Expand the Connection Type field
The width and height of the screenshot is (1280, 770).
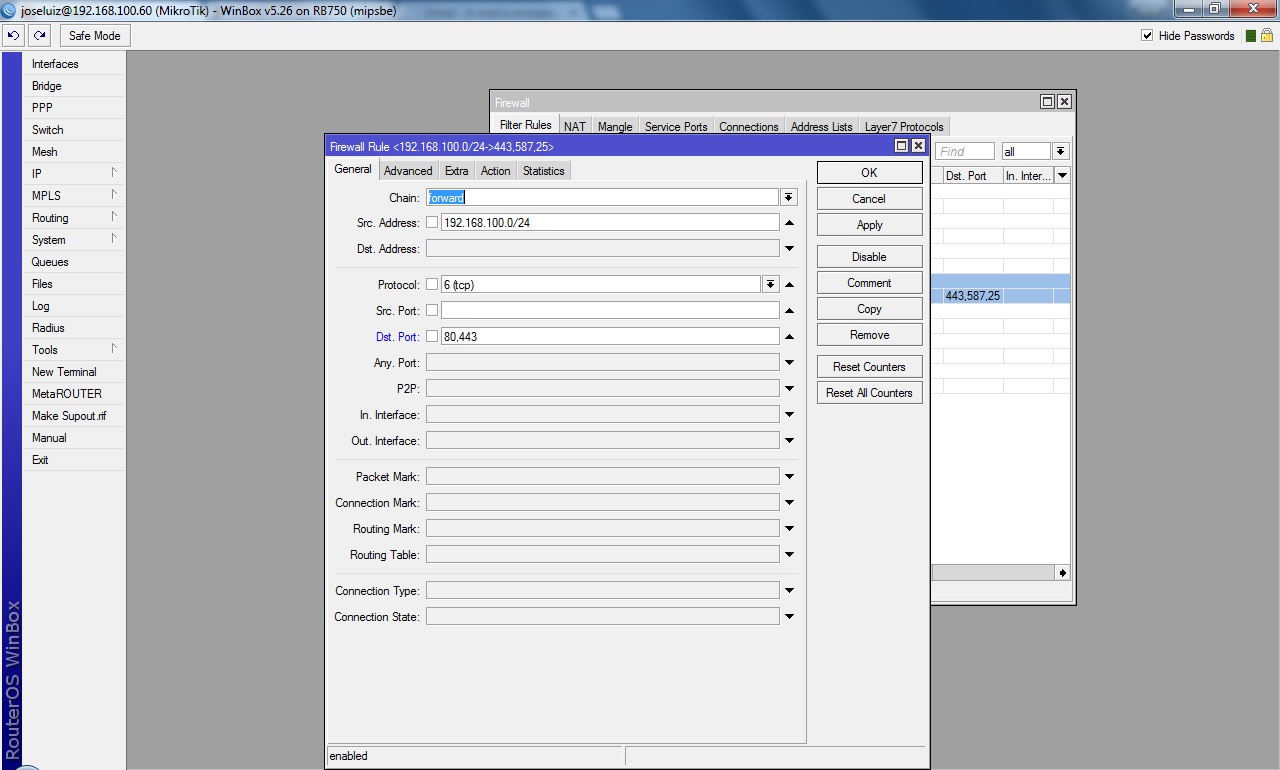click(x=789, y=591)
